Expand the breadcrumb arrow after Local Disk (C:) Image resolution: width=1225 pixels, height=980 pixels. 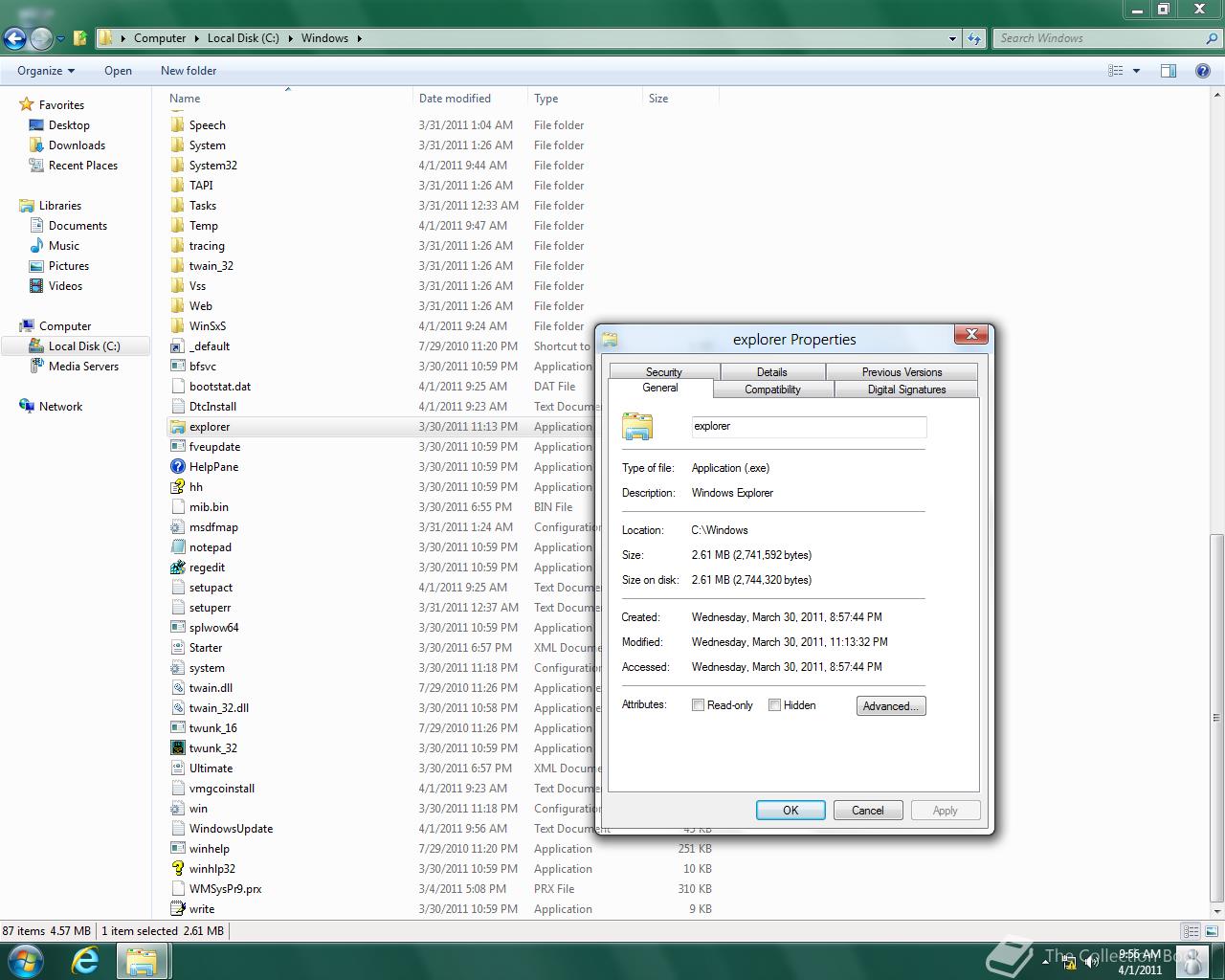(x=291, y=38)
